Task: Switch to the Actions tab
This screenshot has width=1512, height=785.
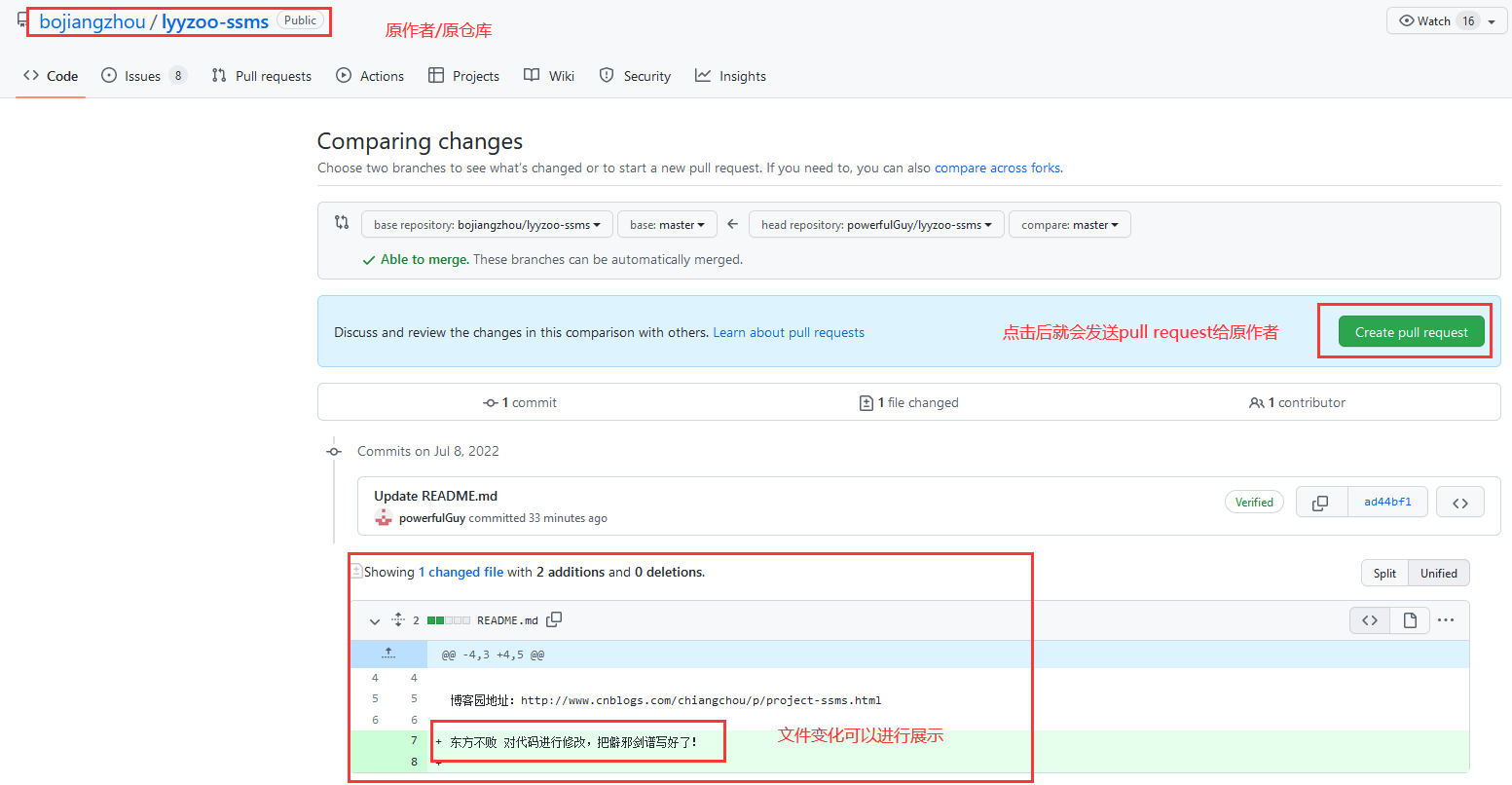Action: 370,76
